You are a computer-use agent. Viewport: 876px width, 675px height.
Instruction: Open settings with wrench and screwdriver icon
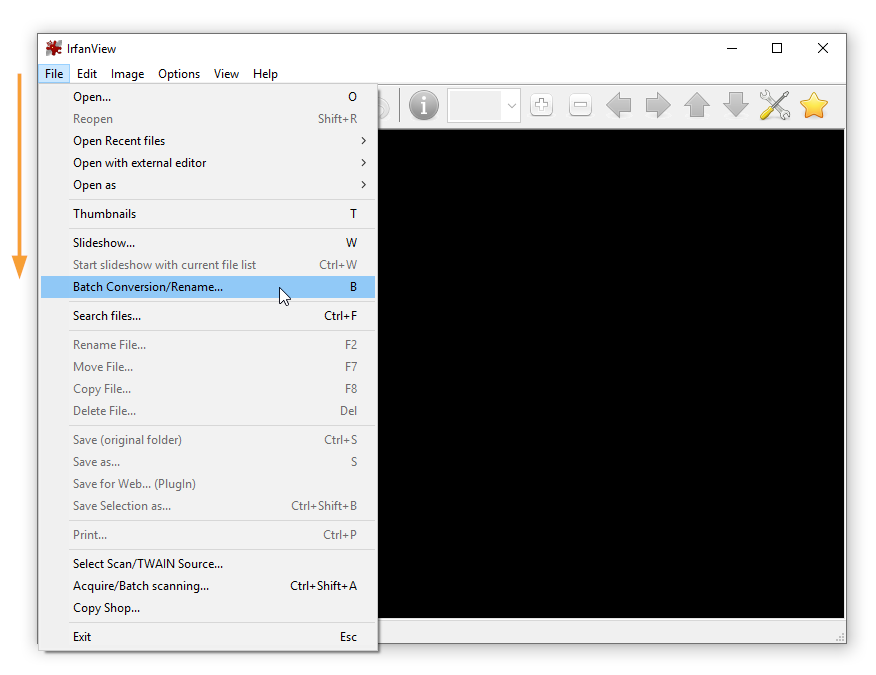[774, 105]
